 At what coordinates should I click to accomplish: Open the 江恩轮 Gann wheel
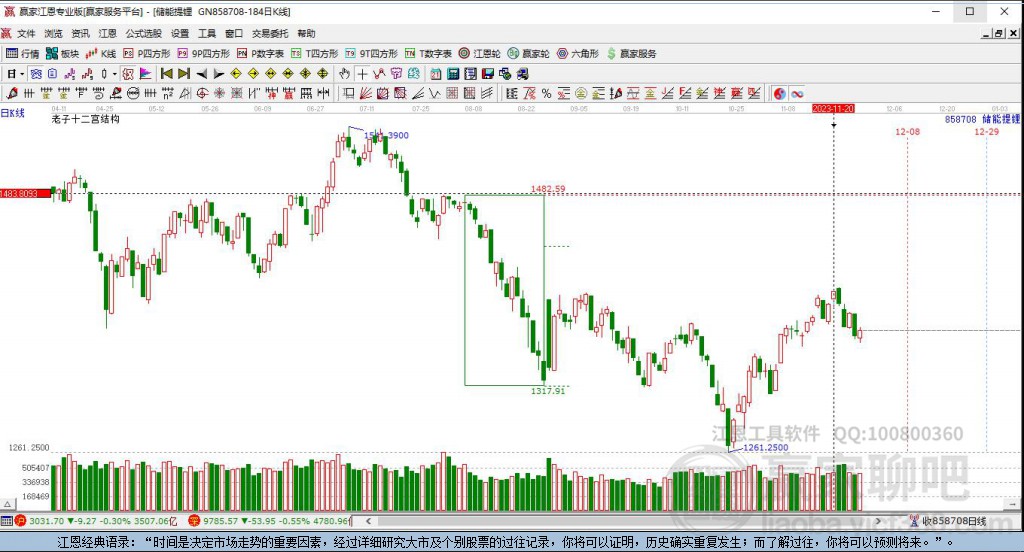coord(480,54)
